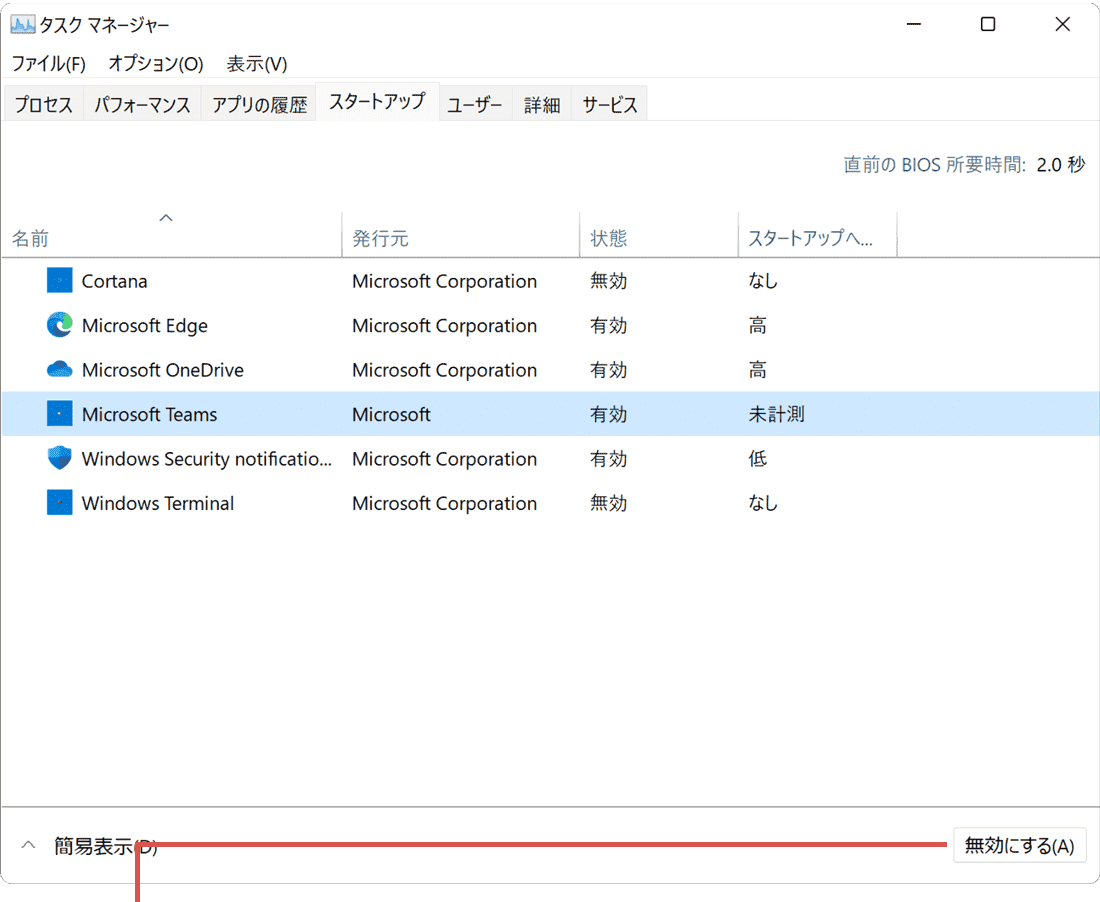Click Cortana's 無効 status cell

pos(608,281)
